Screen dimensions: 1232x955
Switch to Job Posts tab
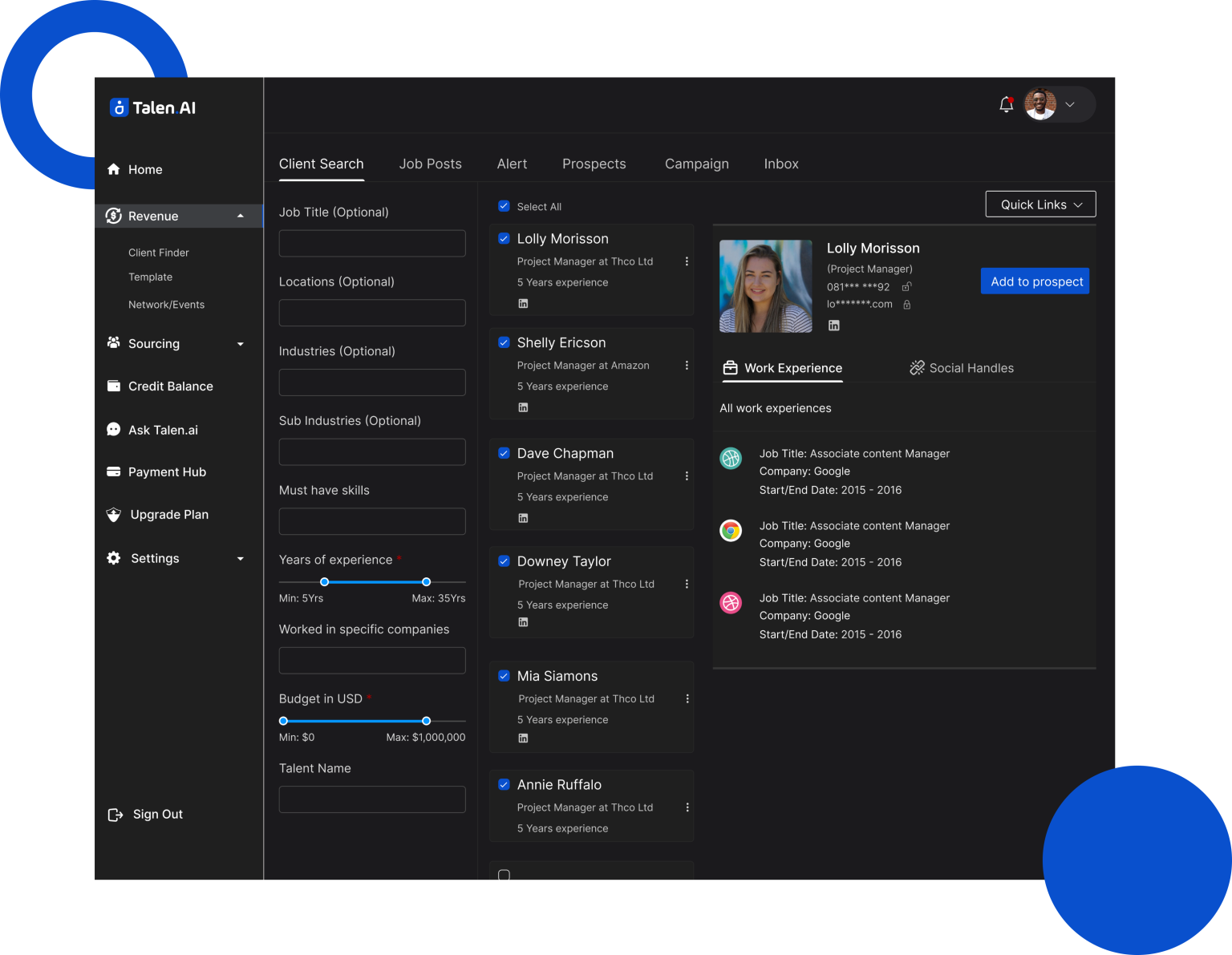tap(431, 164)
